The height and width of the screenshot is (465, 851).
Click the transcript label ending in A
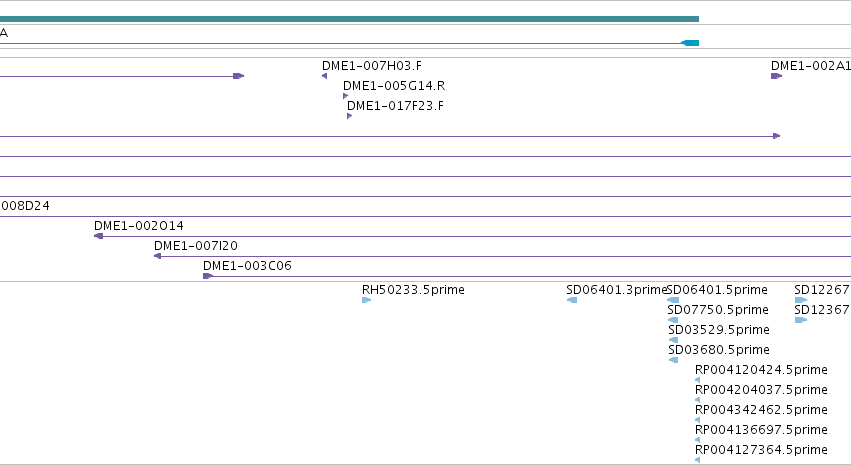click(4, 33)
